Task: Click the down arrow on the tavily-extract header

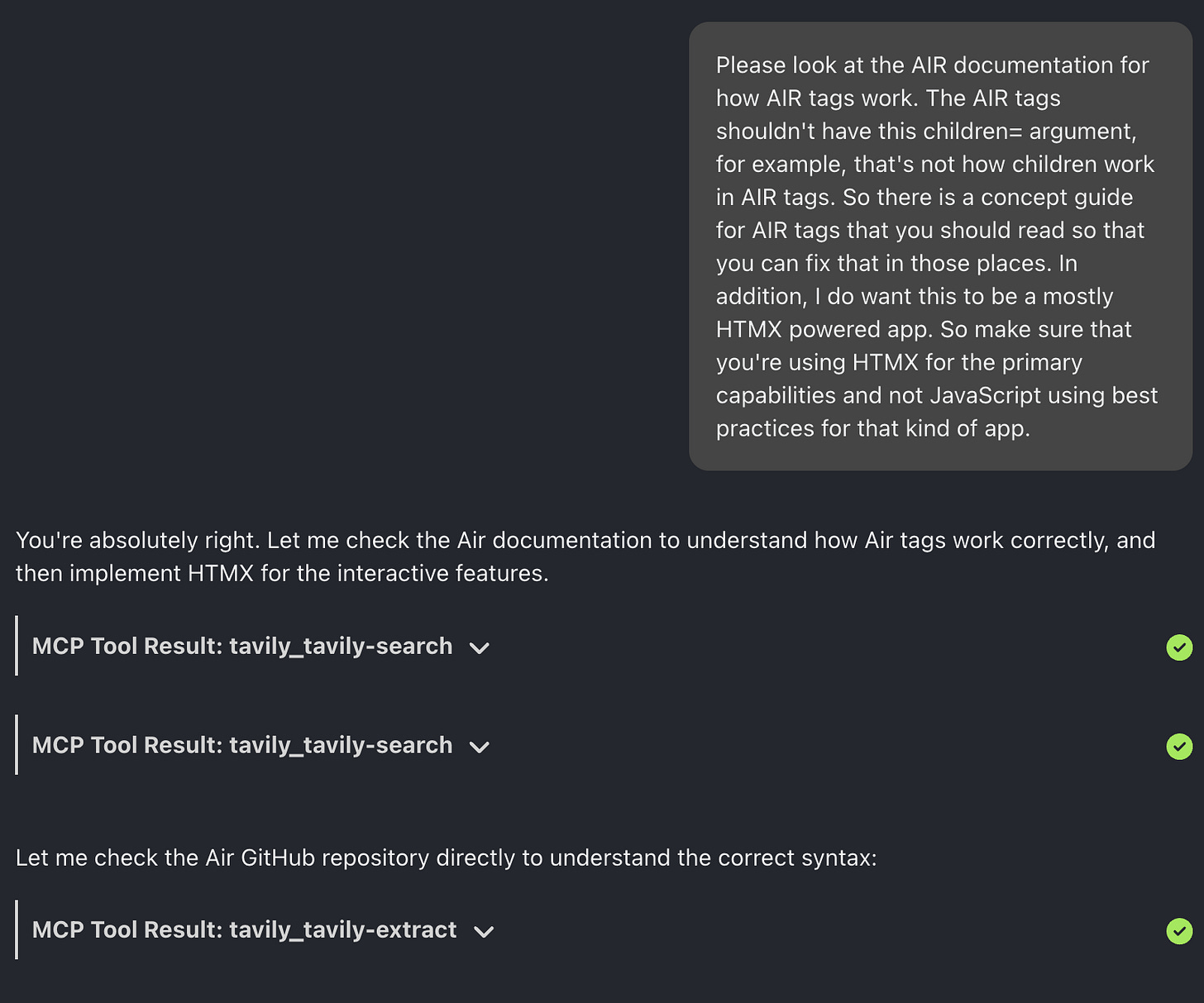Action: (x=485, y=933)
